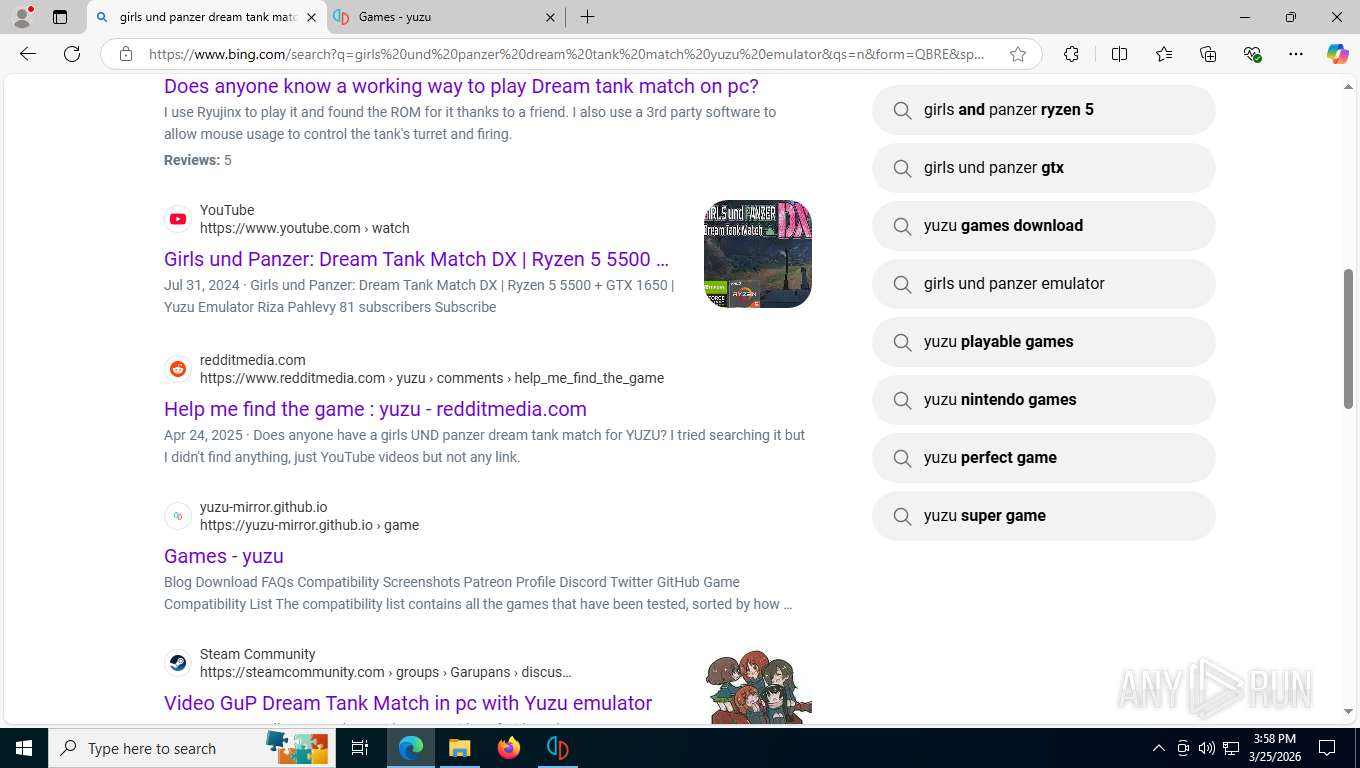
Task: Click the taskbar search box
Action: [x=192, y=748]
